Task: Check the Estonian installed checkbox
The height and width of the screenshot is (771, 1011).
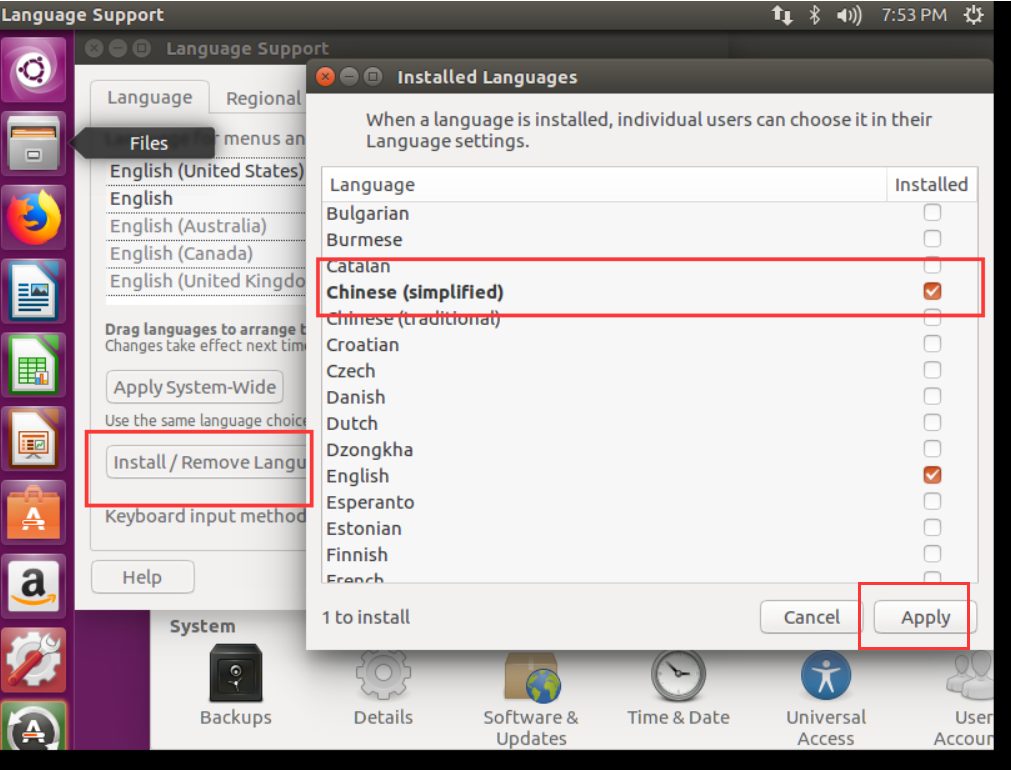Action: 932,527
